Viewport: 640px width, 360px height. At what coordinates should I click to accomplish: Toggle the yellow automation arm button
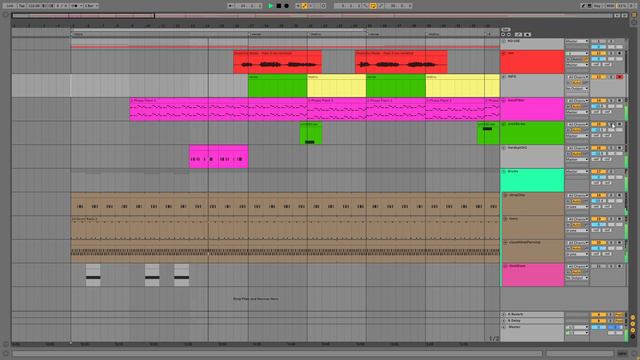point(304,6)
